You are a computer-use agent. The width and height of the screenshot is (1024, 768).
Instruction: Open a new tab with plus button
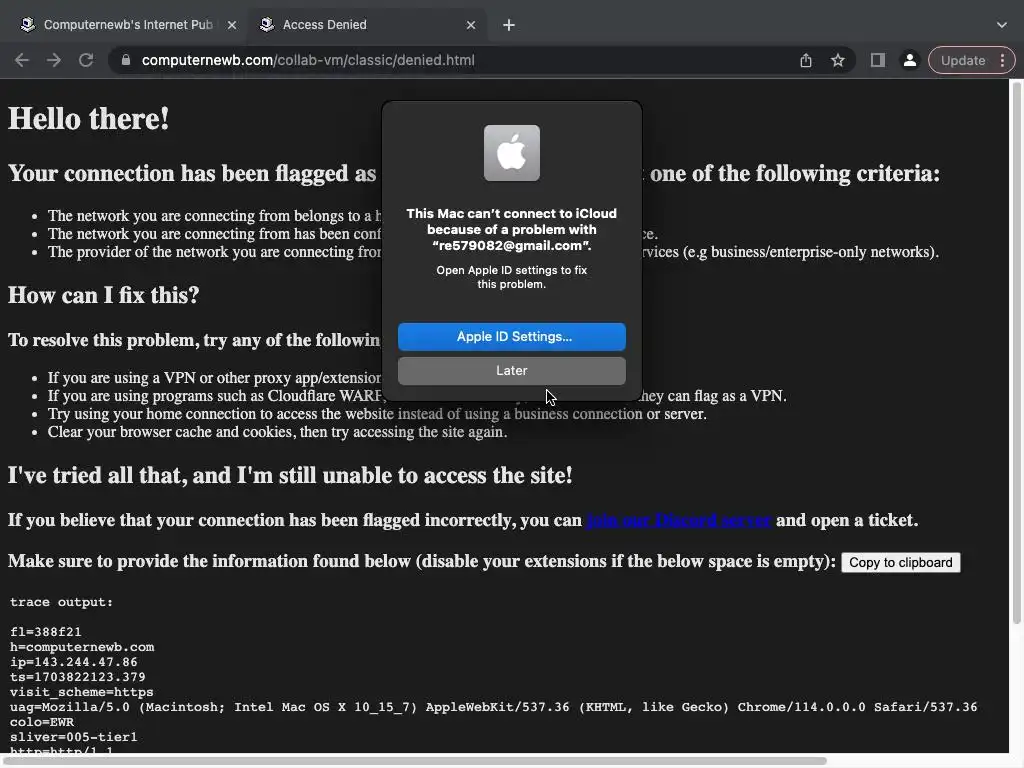pyautogui.click(x=509, y=25)
